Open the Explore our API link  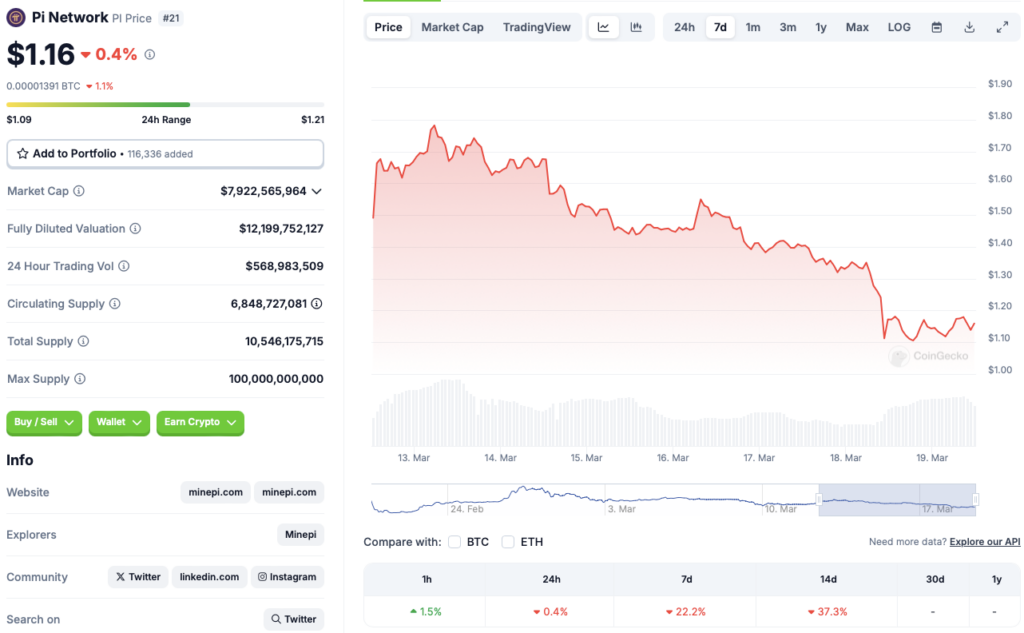coord(985,542)
